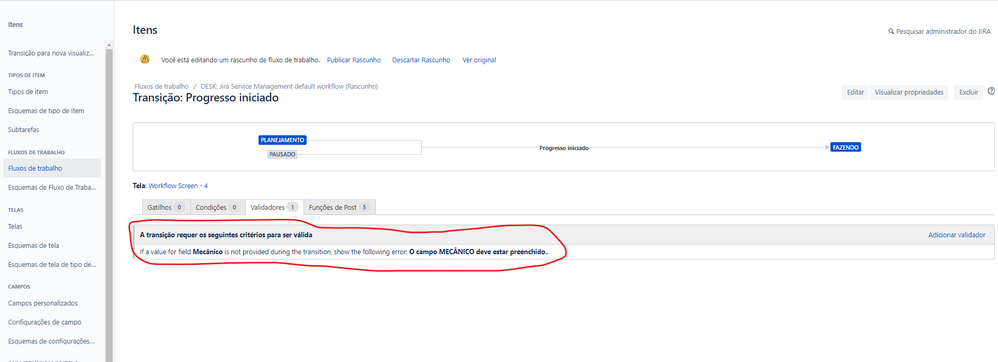Click the Mecânico validator rule text
The width and height of the screenshot is (998, 362).
point(344,253)
